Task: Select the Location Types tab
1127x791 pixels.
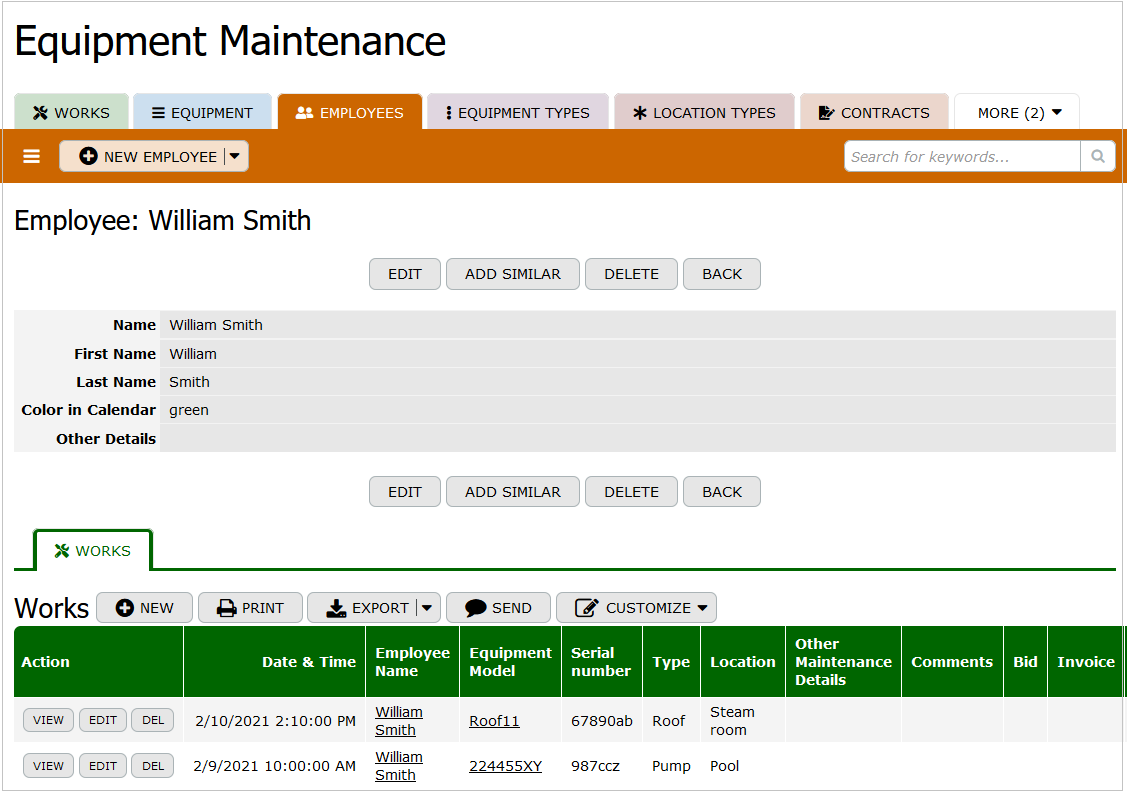Action: pos(704,113)
